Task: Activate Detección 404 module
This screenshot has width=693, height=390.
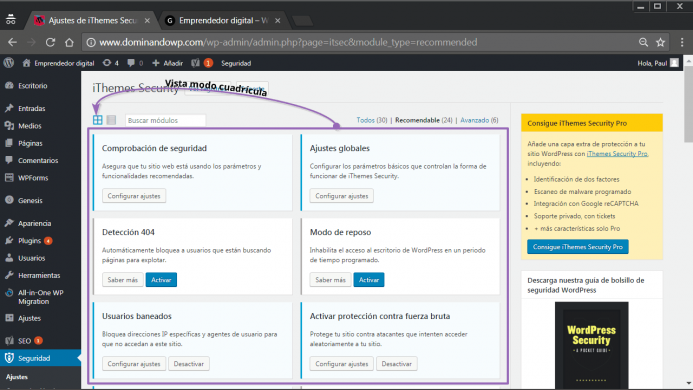Action: [161, 280]
